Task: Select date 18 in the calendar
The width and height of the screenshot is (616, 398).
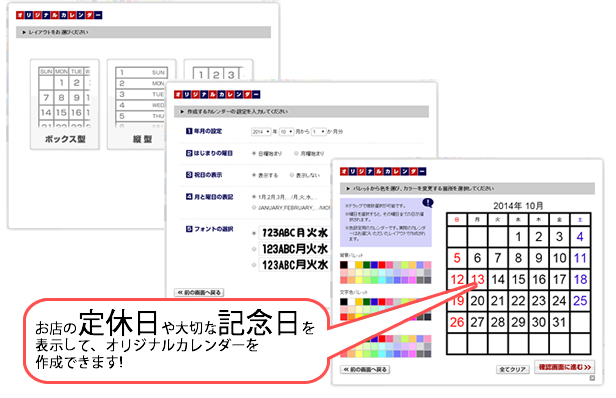Action: [580, 279]
